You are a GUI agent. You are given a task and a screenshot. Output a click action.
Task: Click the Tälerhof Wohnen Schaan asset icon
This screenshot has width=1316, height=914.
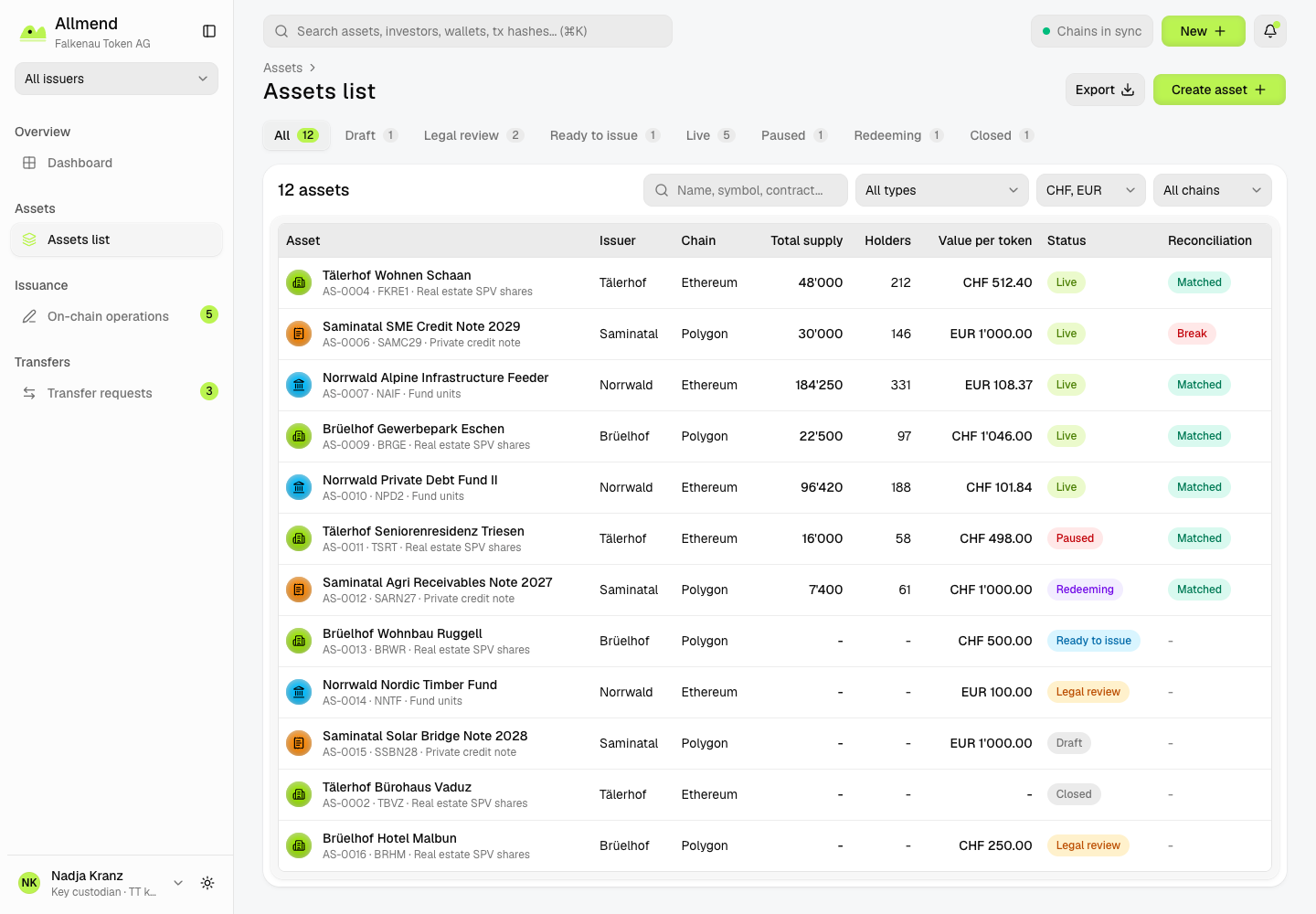tap(299, 282)
